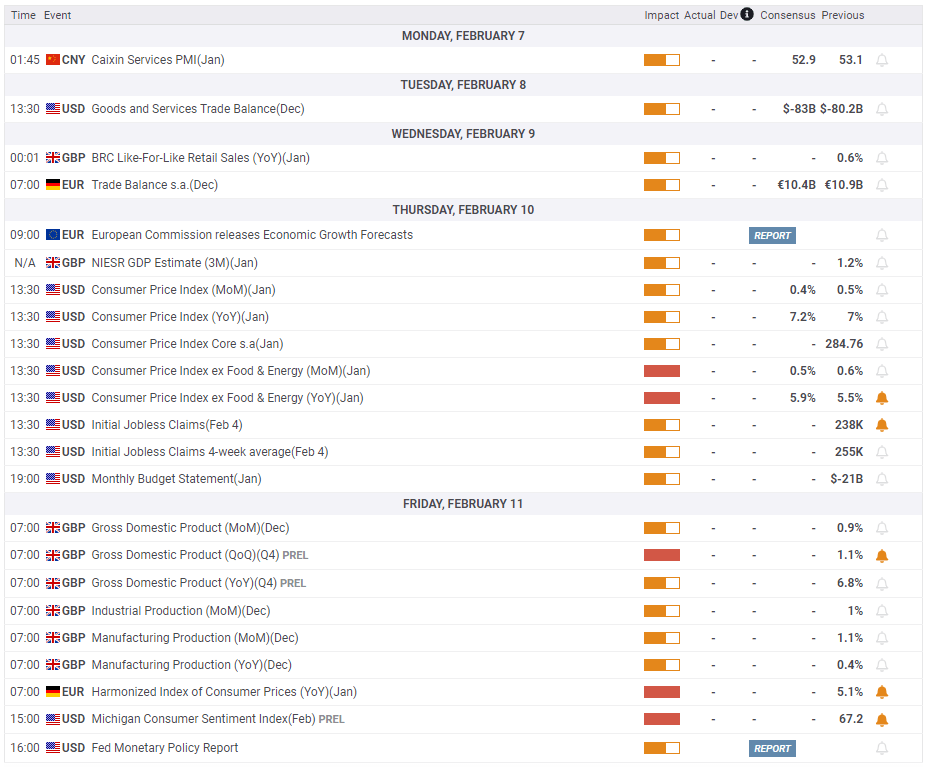The height and width of the screenshot is (767, 928).
Task: Click bell icon for Initial Jobless Claims 4-week average
Action: pyautogui.click(x=882, y=452)
